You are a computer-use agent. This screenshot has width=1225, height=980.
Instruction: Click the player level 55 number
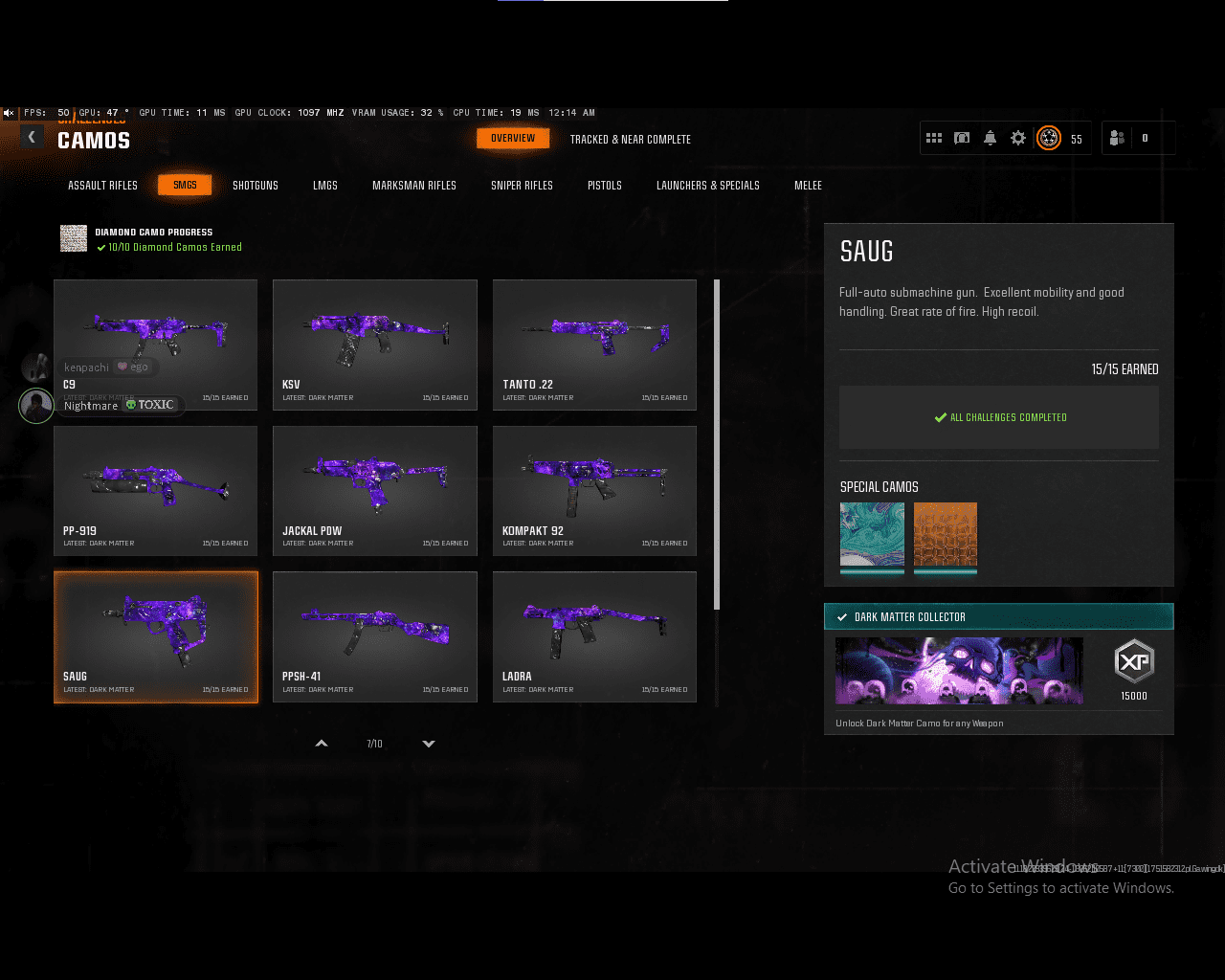(1077, 139)
